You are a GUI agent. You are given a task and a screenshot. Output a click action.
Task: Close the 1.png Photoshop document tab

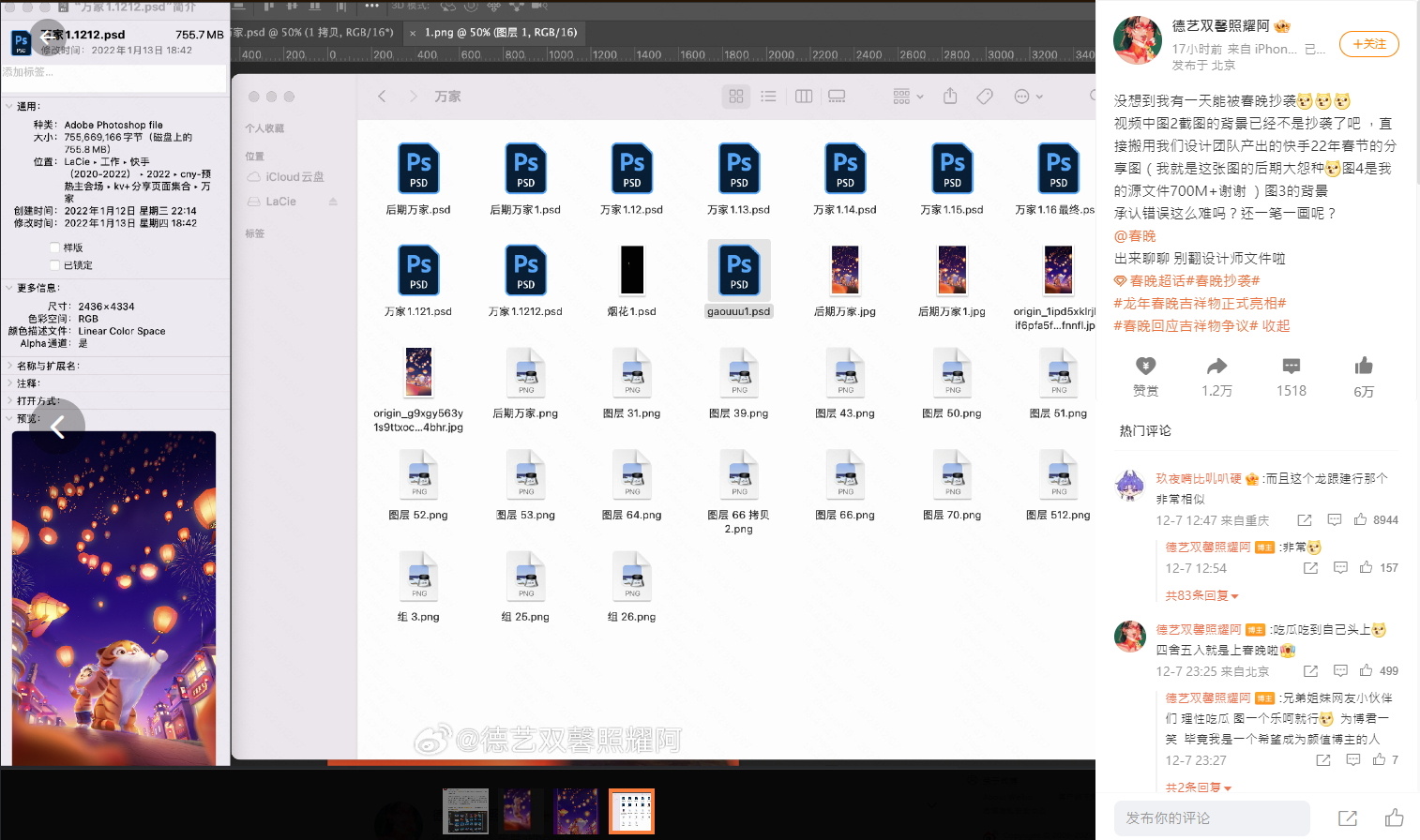(x=413, y=33)
